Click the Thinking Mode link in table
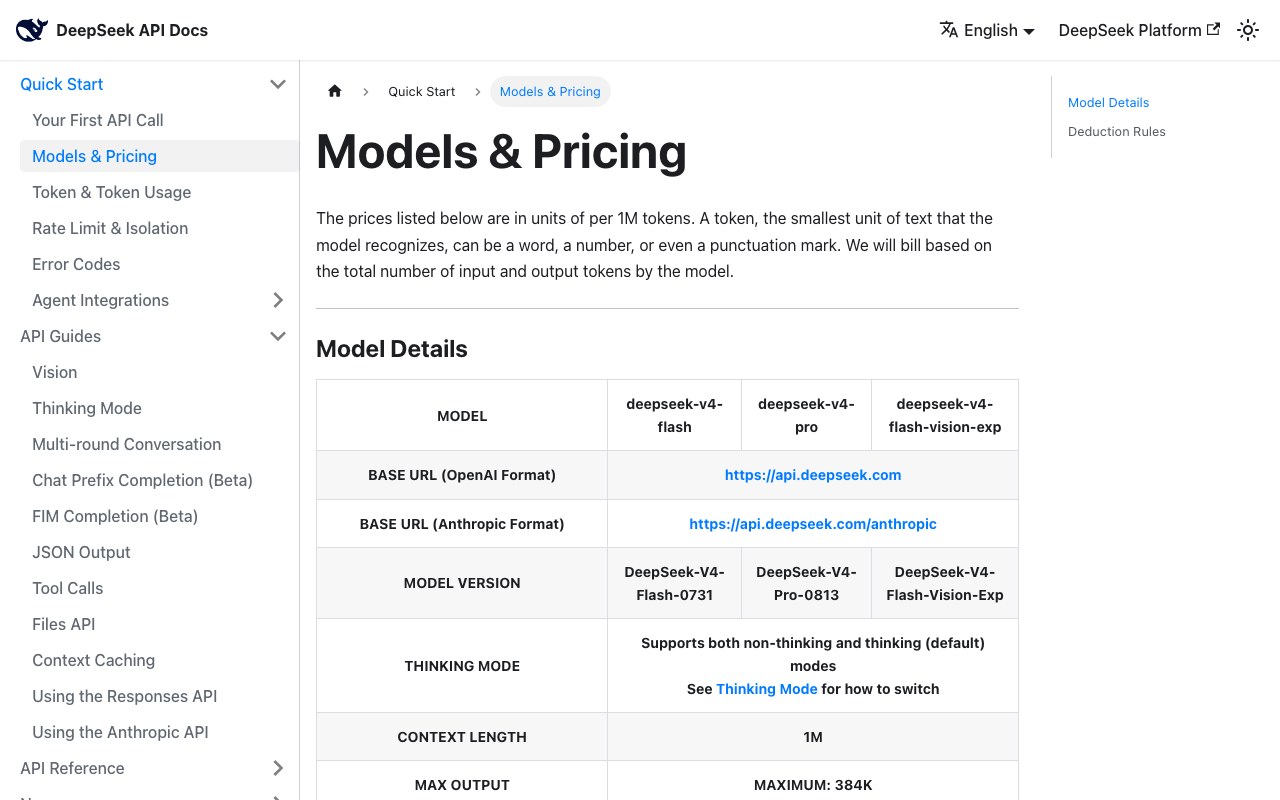This screenshot has width=1280, height=800. click(x=767, y=689)
